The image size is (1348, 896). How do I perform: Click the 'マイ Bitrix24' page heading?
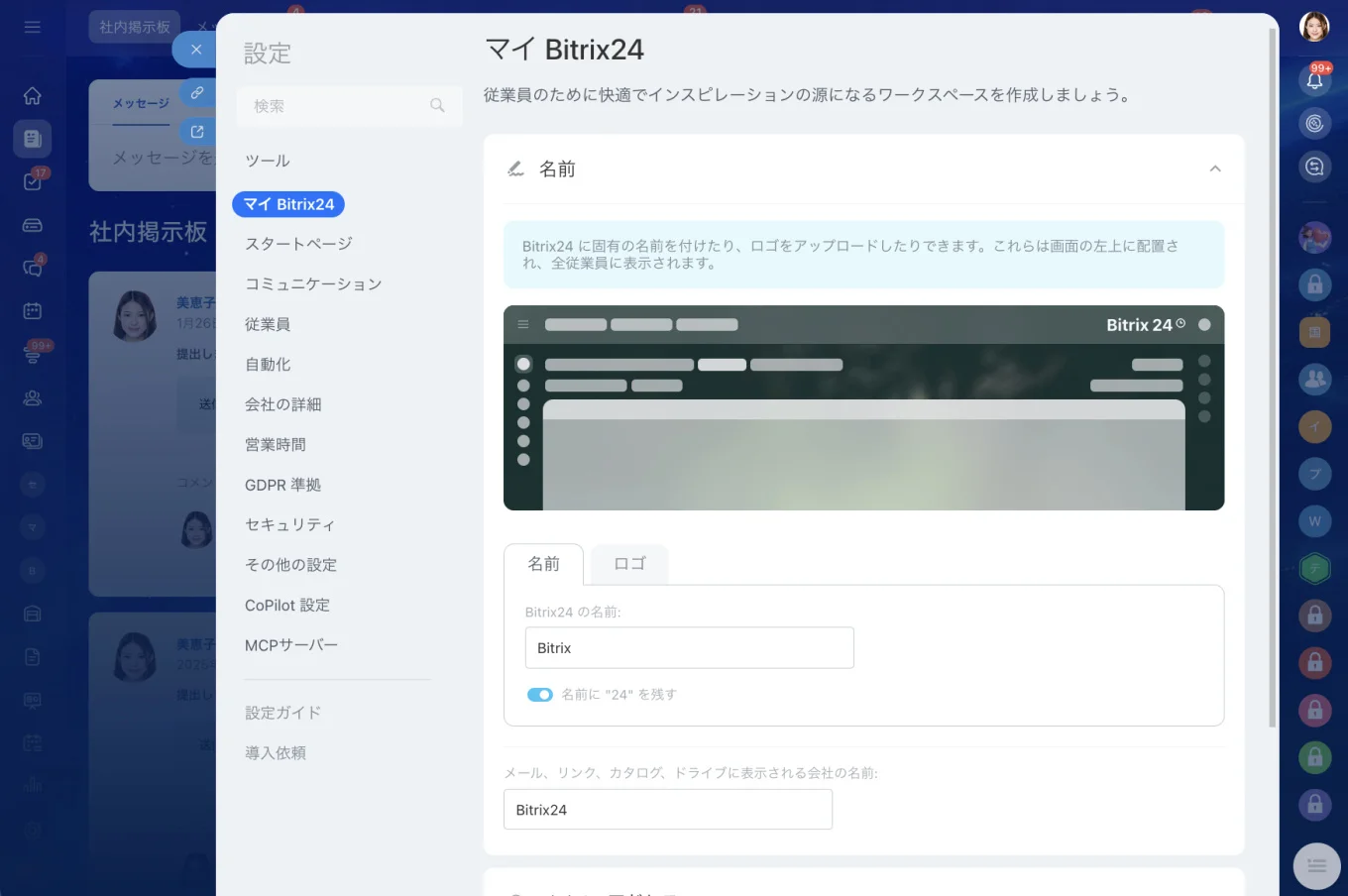click(x=564, y=50)
